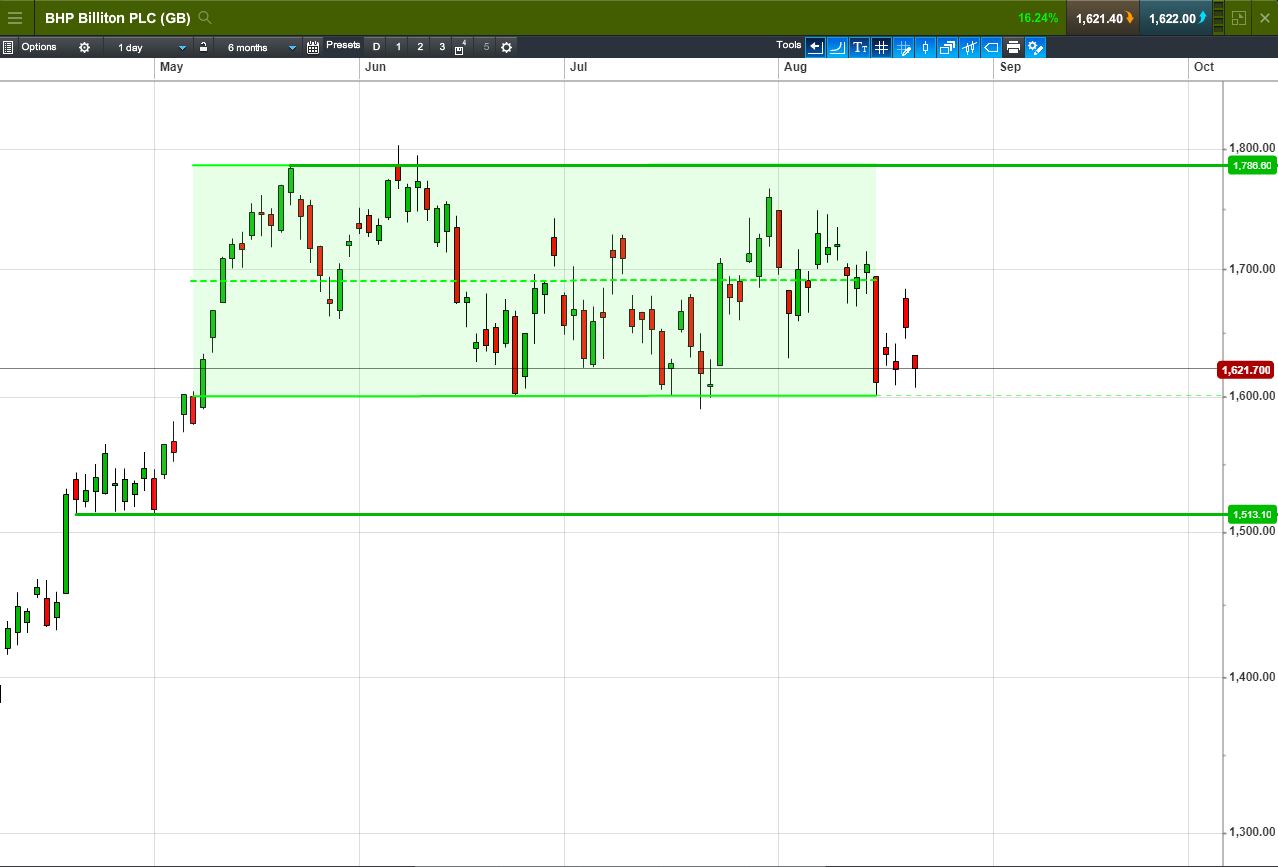Open the Options menu

point(39,47)
